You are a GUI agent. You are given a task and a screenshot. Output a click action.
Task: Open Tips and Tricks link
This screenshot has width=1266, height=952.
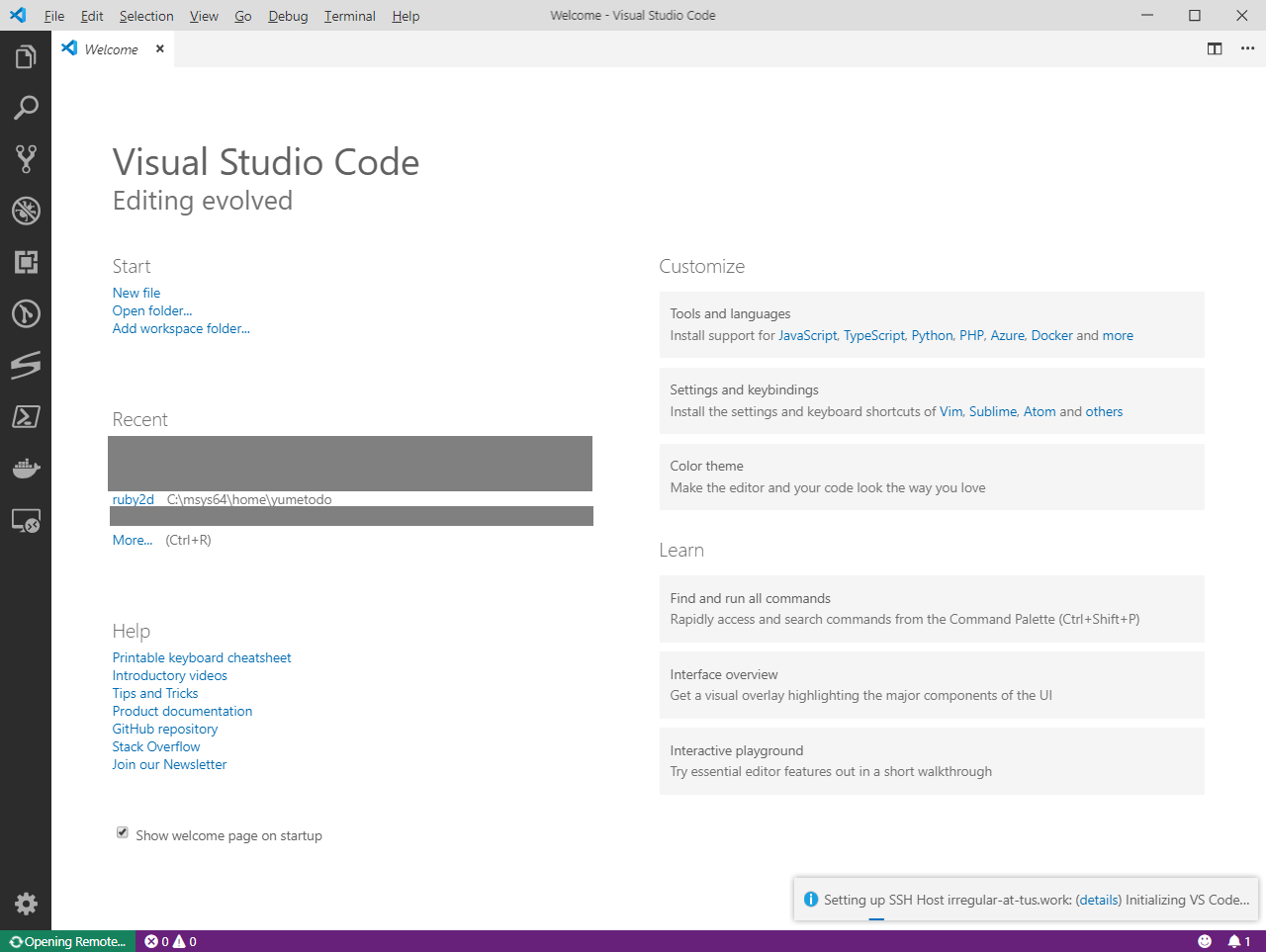(155, 693)
